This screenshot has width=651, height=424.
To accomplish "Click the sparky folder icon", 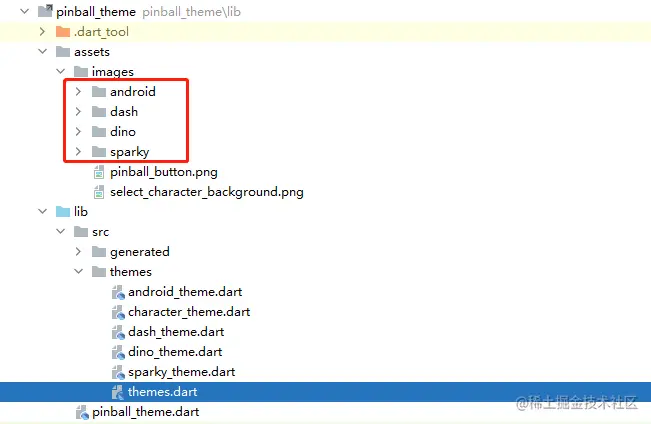I will [99, 152].
